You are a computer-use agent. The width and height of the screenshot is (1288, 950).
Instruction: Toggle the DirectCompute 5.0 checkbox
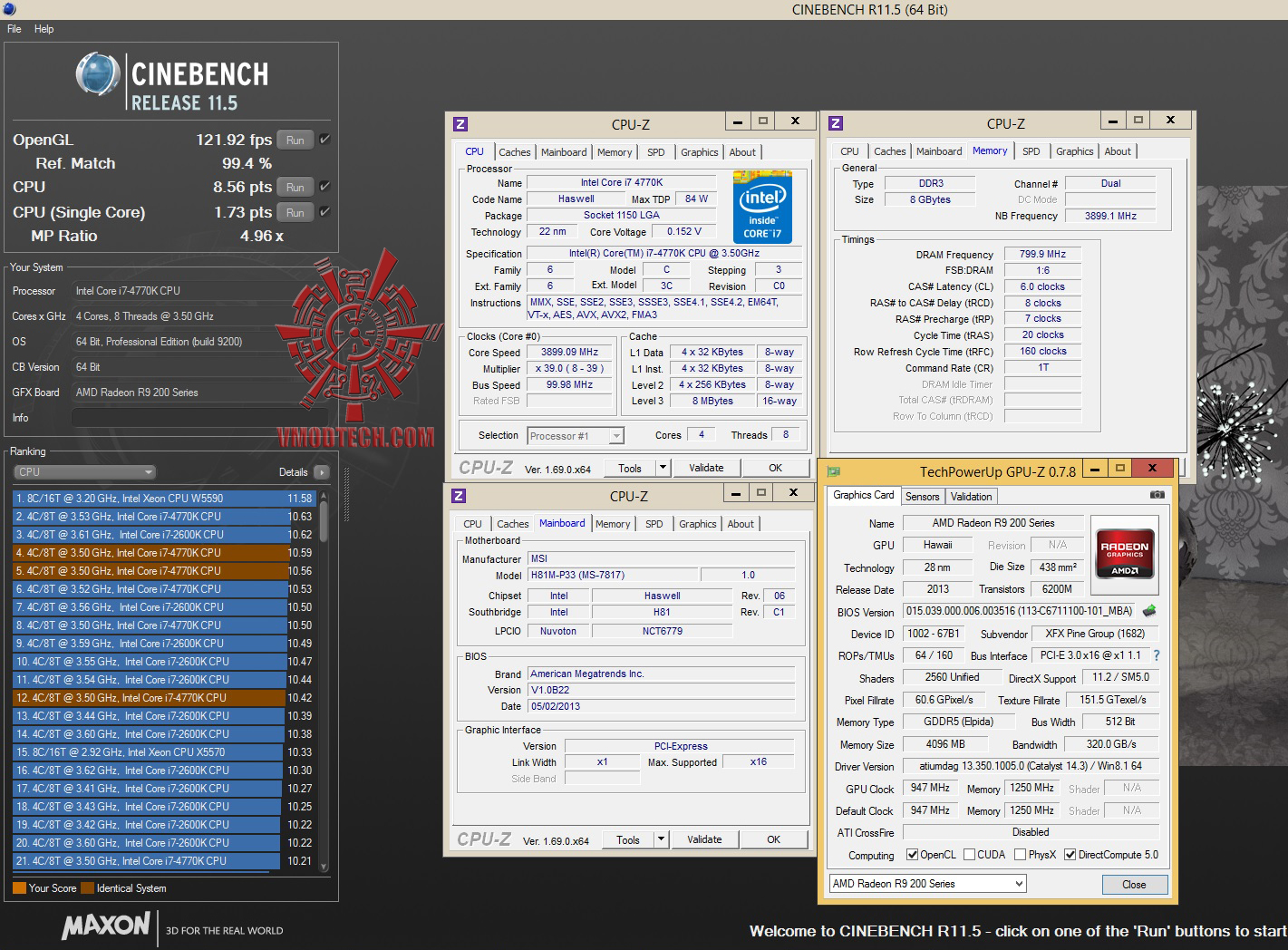tap(1070, 855)
